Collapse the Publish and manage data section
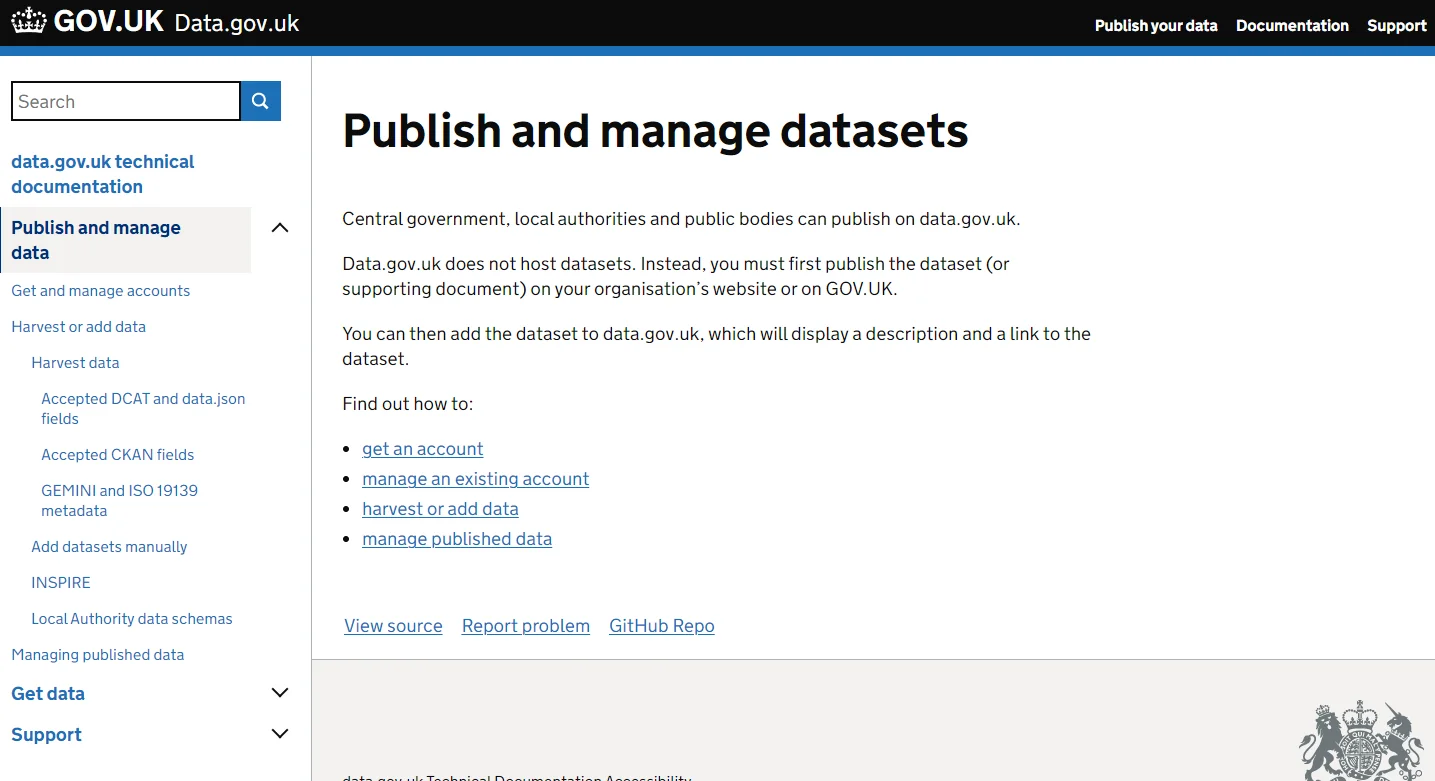The width and height of the screenshot is (1435, 781). tap(280, 228)
